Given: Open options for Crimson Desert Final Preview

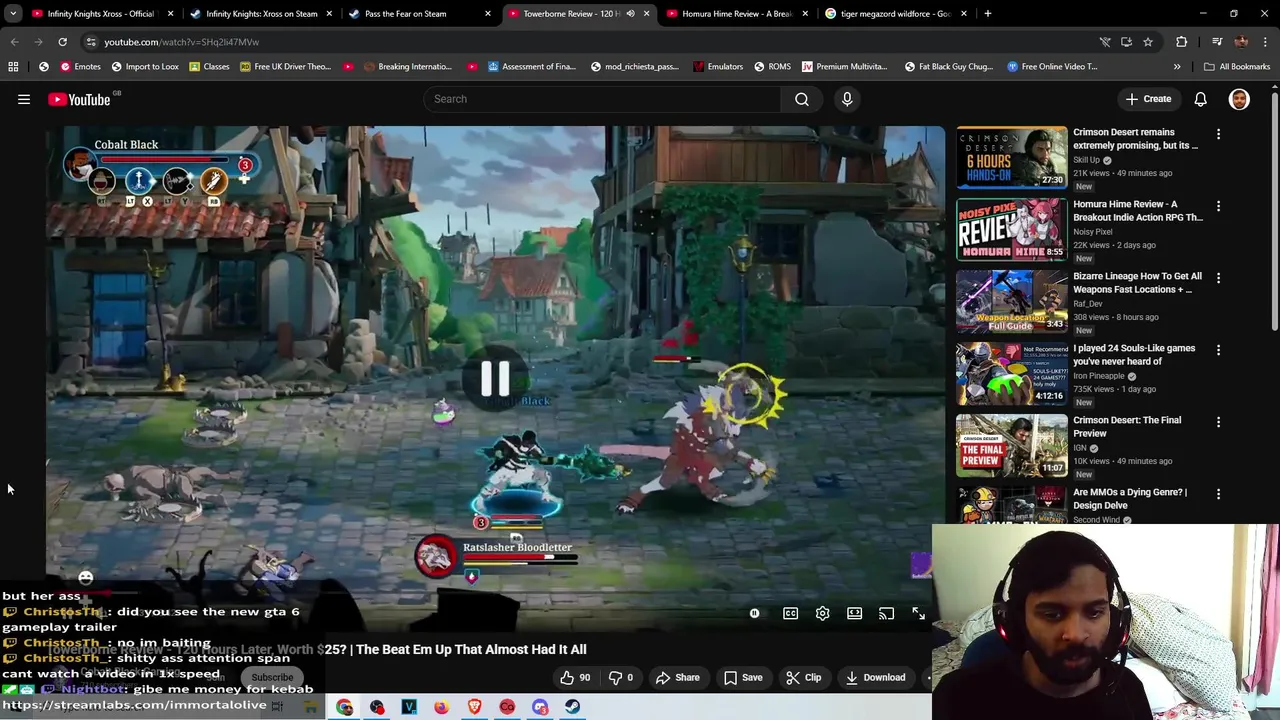Looking at the screenshot, I should point(1218,422).
